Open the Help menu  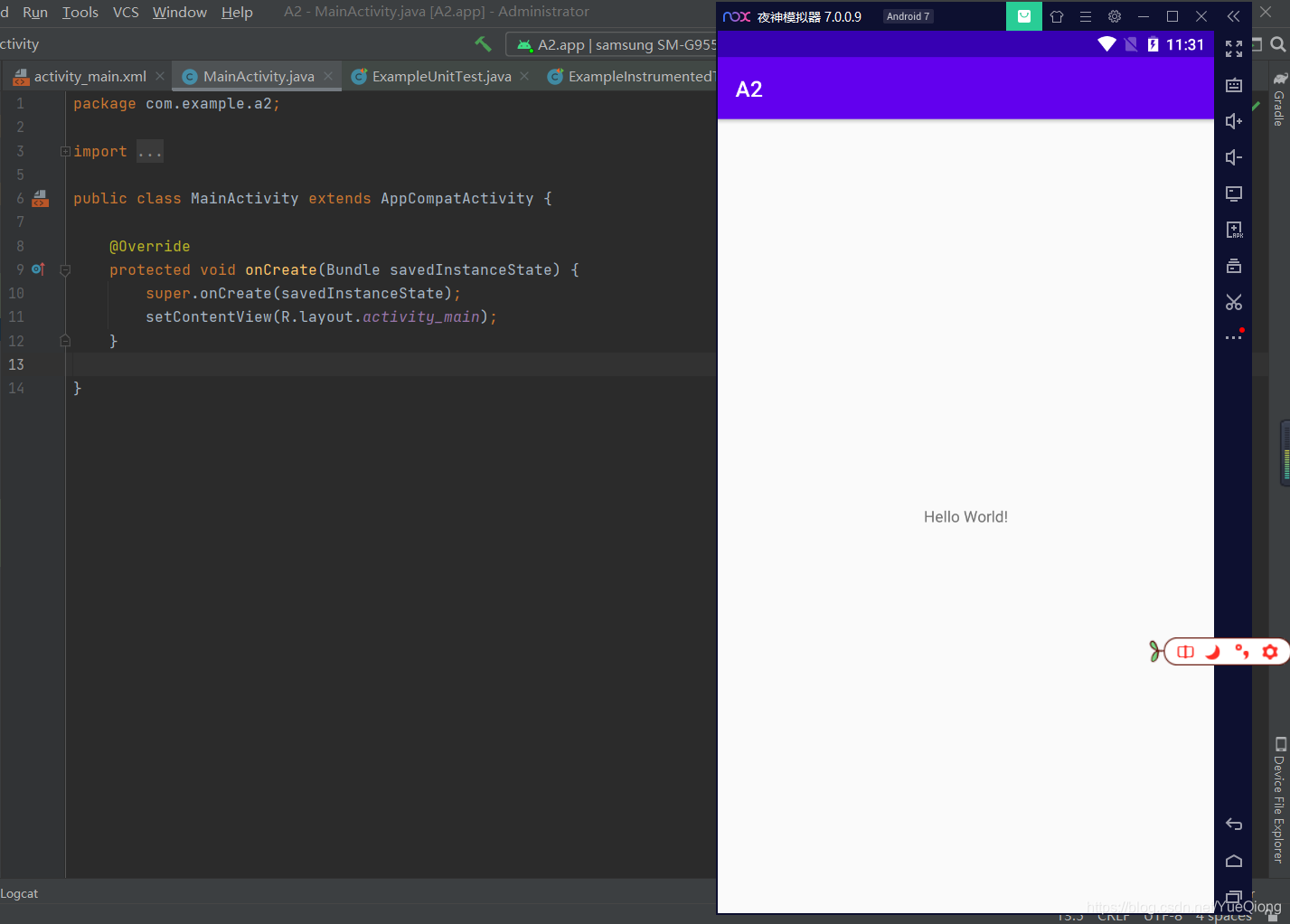pos(237,12)
